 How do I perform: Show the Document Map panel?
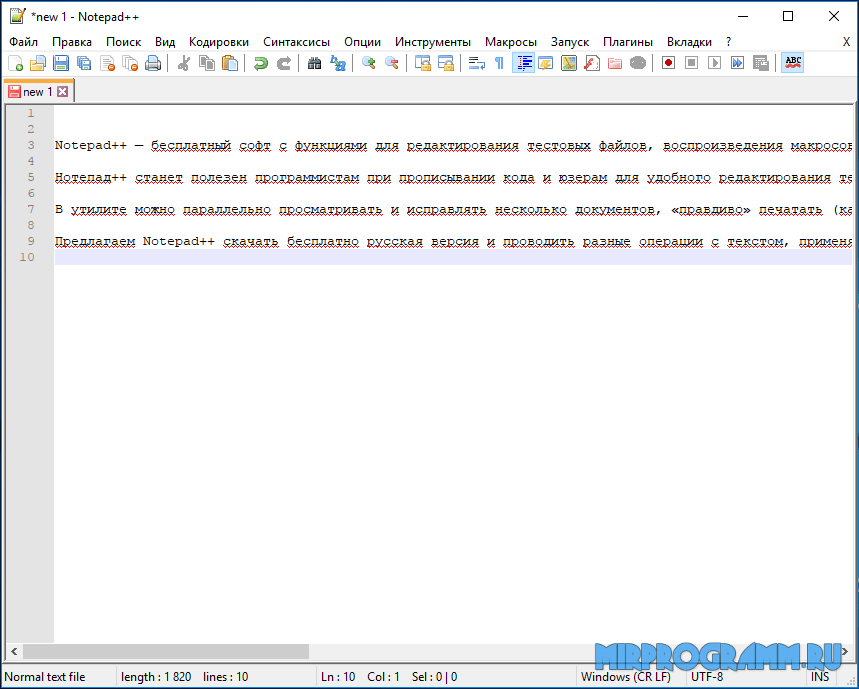tap(569, 64)
